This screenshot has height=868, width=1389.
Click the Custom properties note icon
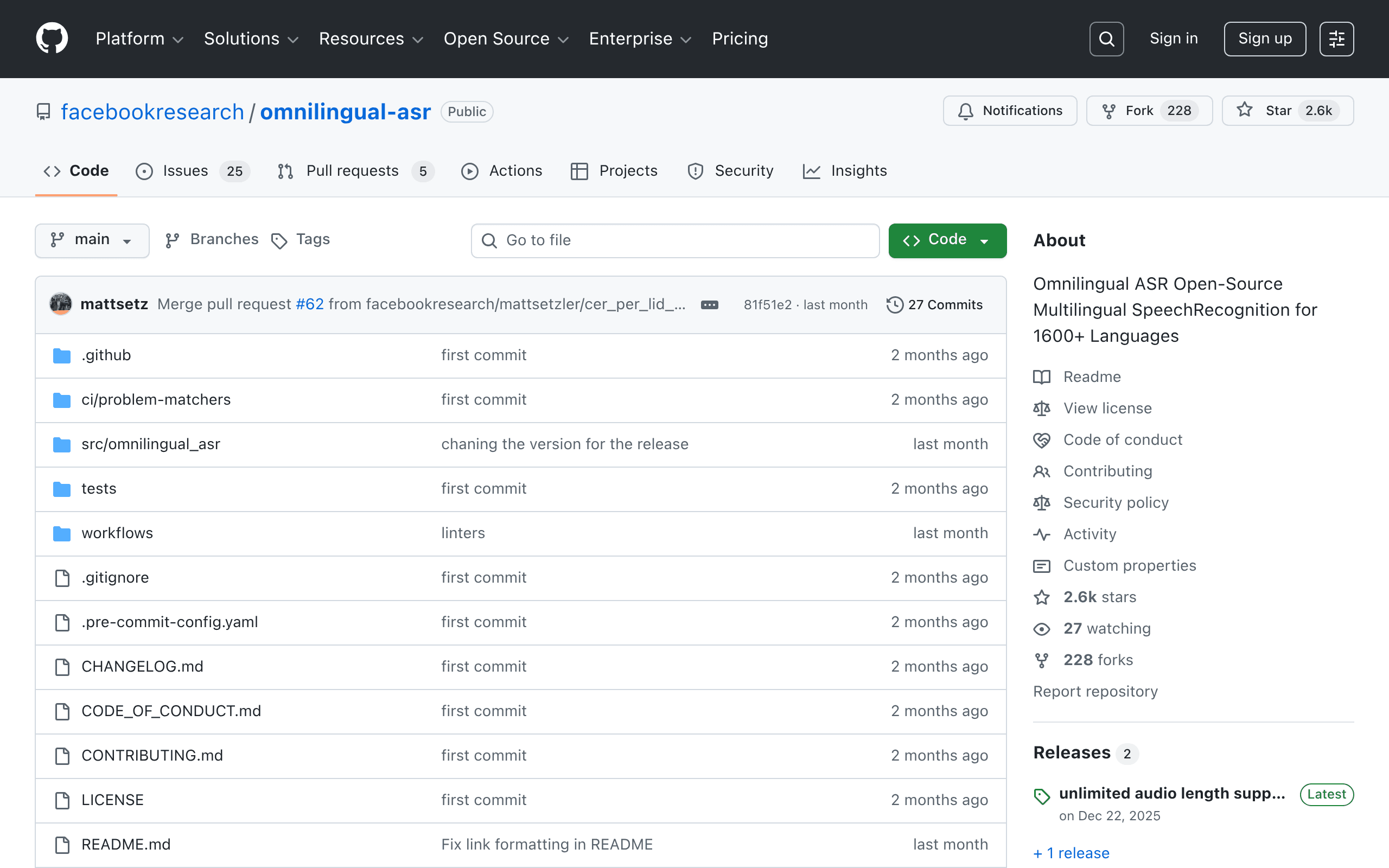pos(1042,566)
